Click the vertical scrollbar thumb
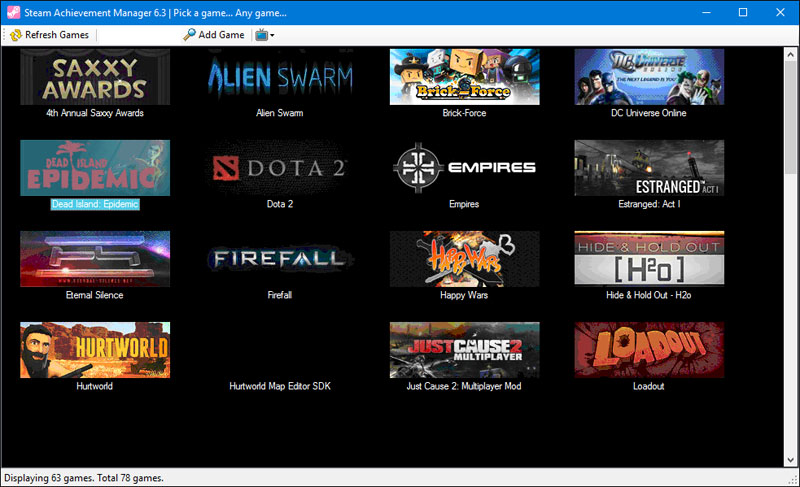800x487 pixels. coord(791,117)
